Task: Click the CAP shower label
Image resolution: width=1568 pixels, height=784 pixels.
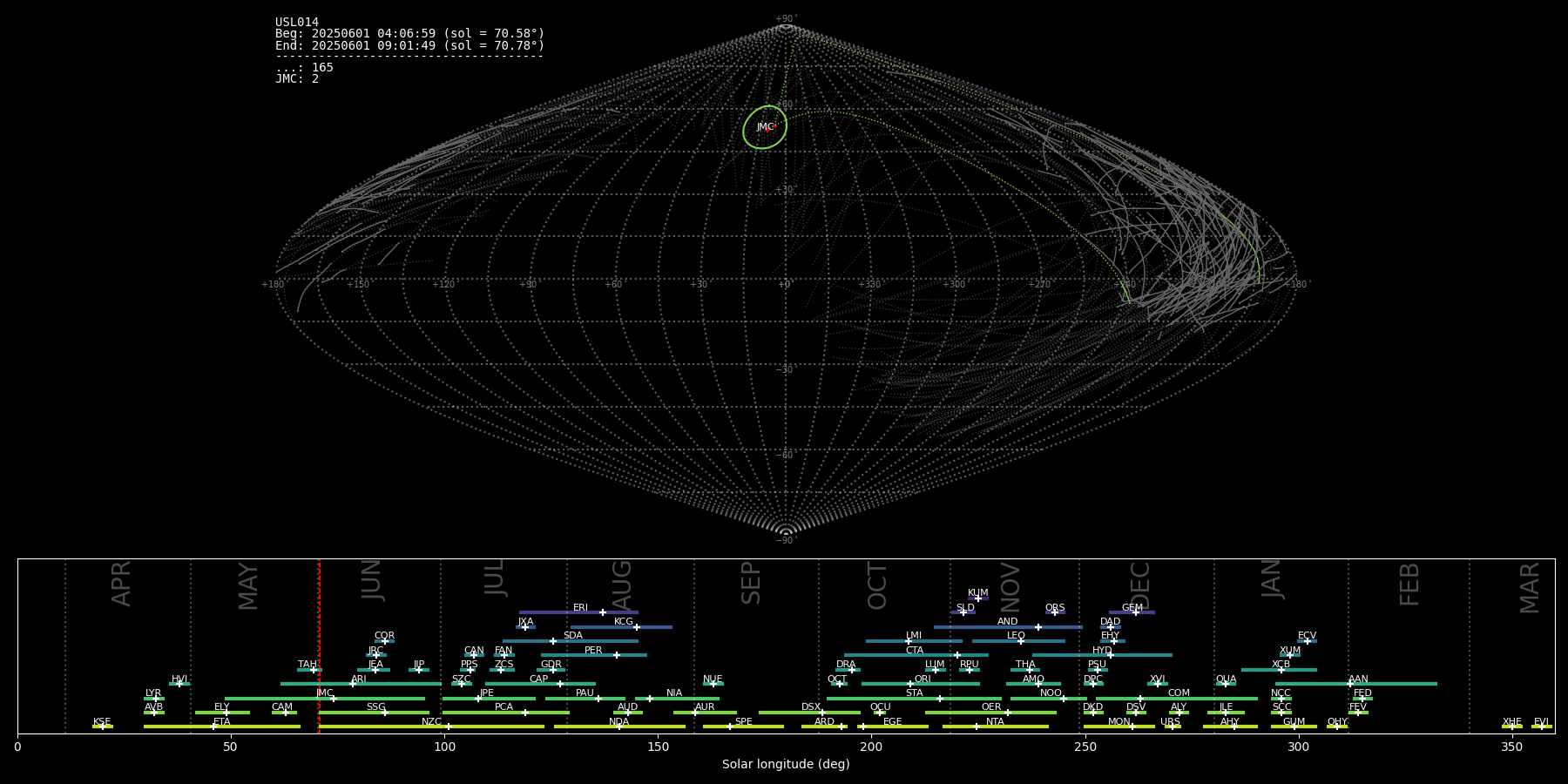Action: pos(538,679)
